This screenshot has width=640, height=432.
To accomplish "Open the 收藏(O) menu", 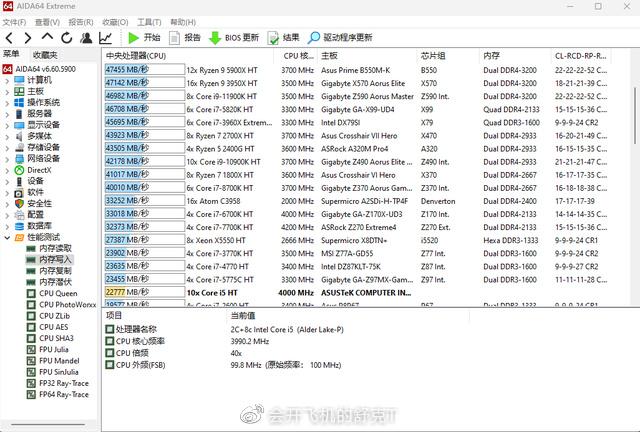I will pos(115,22).
